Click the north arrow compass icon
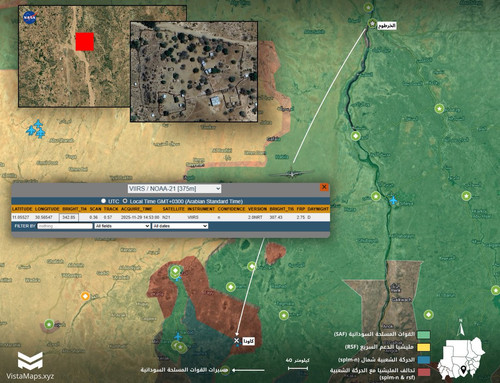The height and width of the screenshot is (383, 500). (x=461, y=327)
